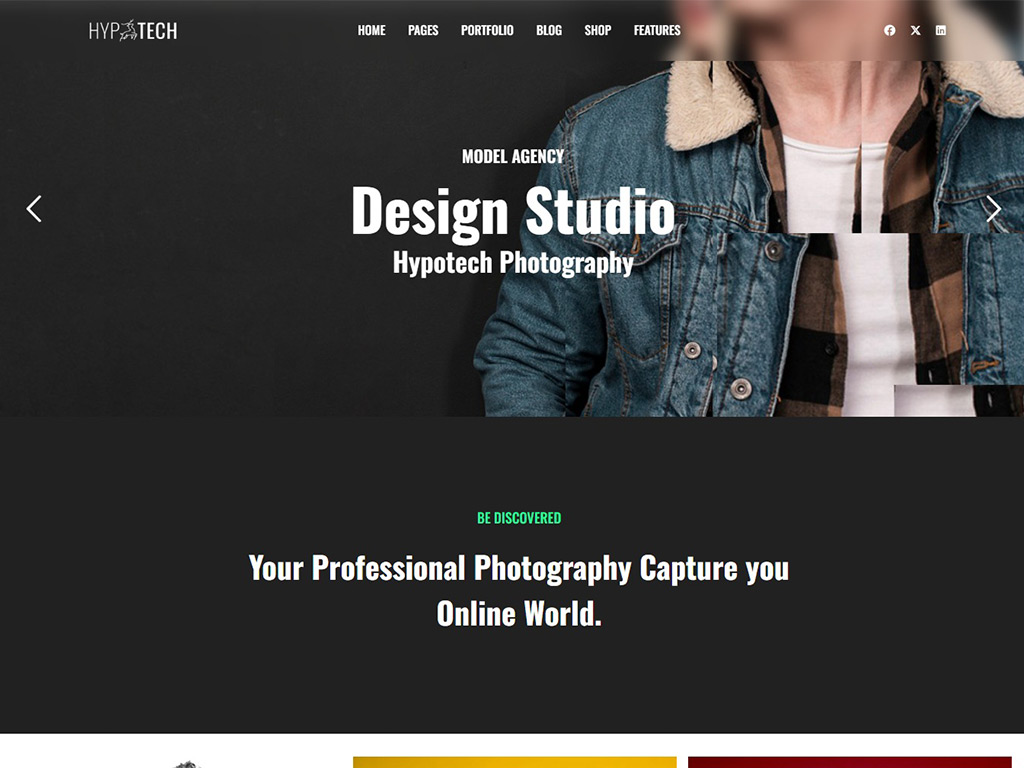The image size is (1024, 768).
Task: Select the yellow image tile below
Action: [x=515, y=762]
